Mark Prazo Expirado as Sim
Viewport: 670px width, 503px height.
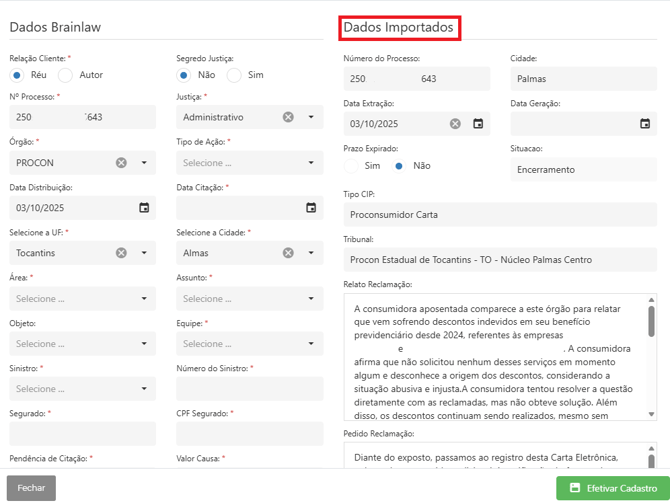[x=351, y=166]
